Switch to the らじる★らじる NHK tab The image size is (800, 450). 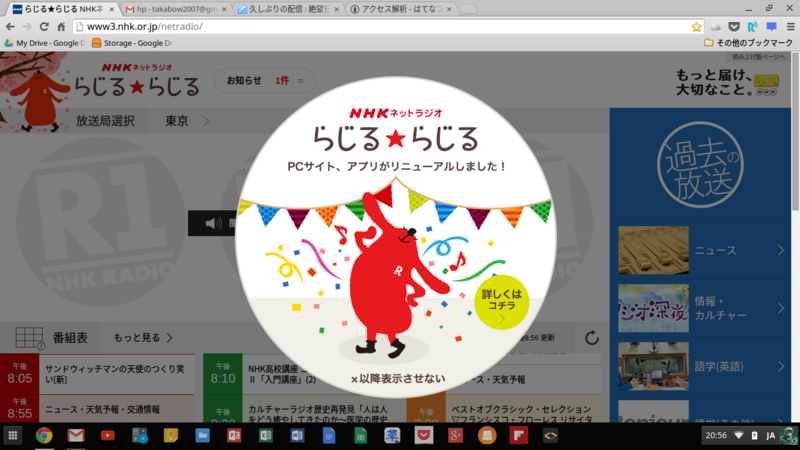(x=64, y=9)
